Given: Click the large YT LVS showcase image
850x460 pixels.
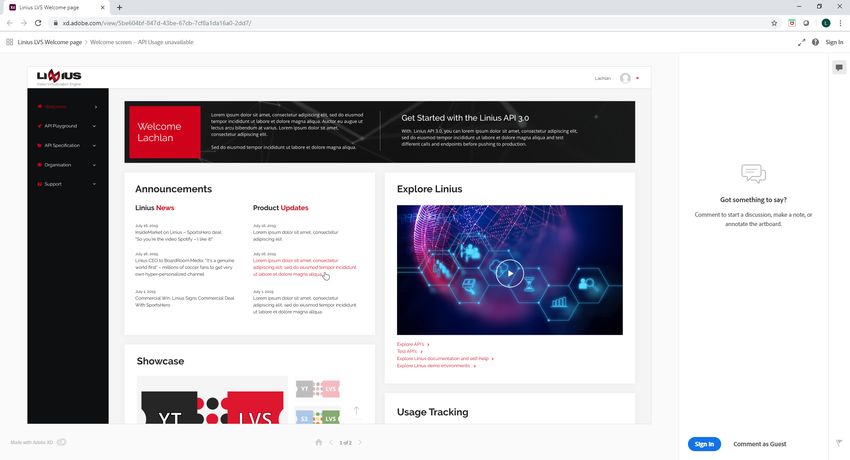Looking at the screenshot, I should coord(212,400).
